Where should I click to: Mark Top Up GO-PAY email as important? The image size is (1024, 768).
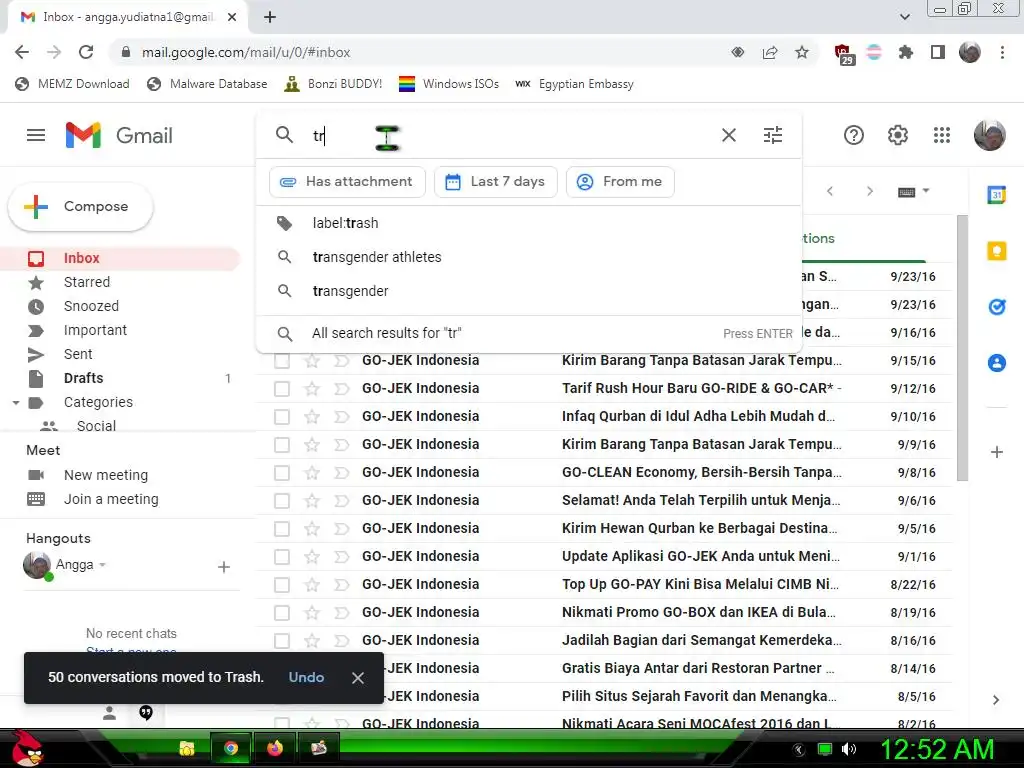(x=342, y=584)
